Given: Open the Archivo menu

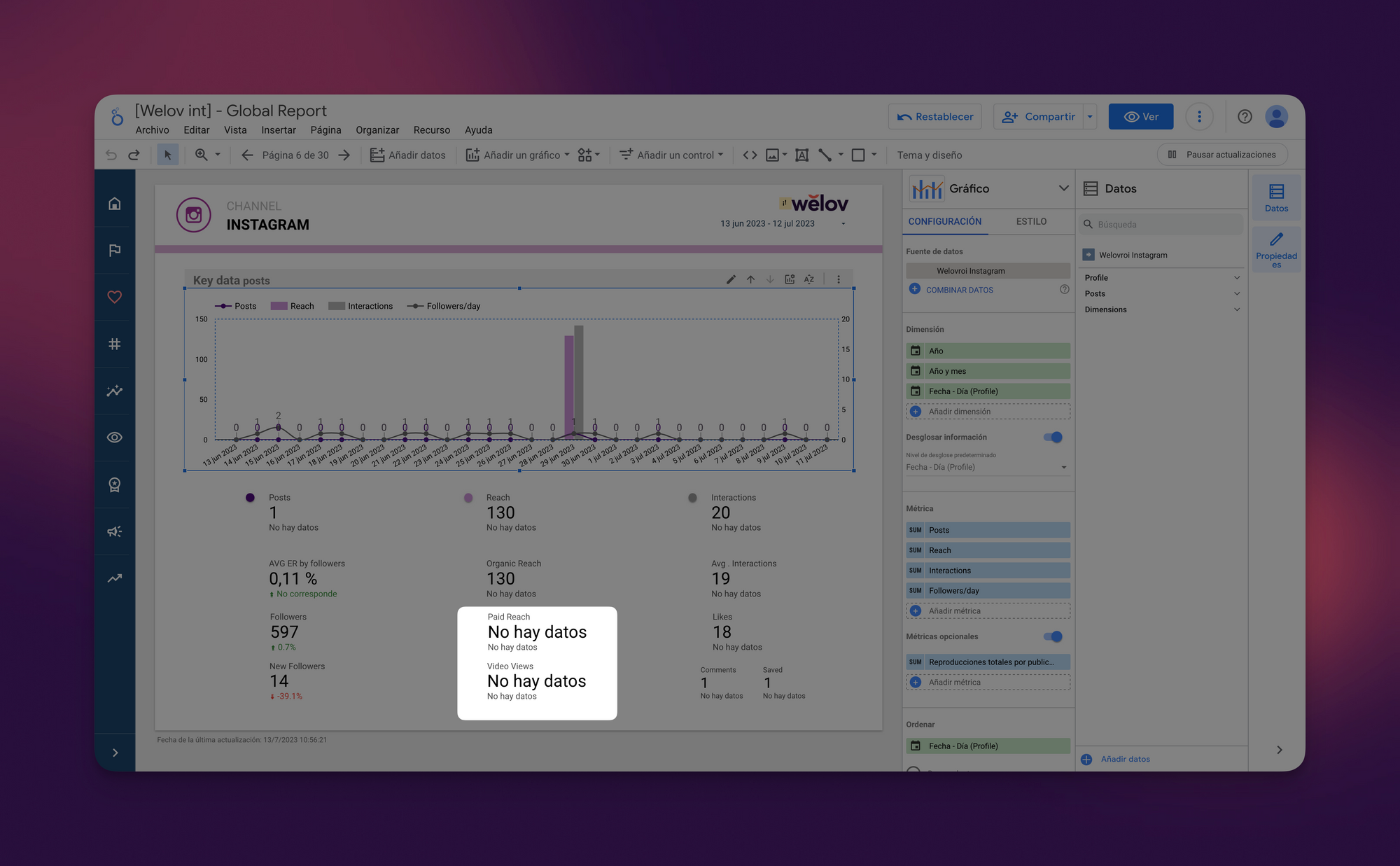Looking at the screenshot, I should [153, 130].
